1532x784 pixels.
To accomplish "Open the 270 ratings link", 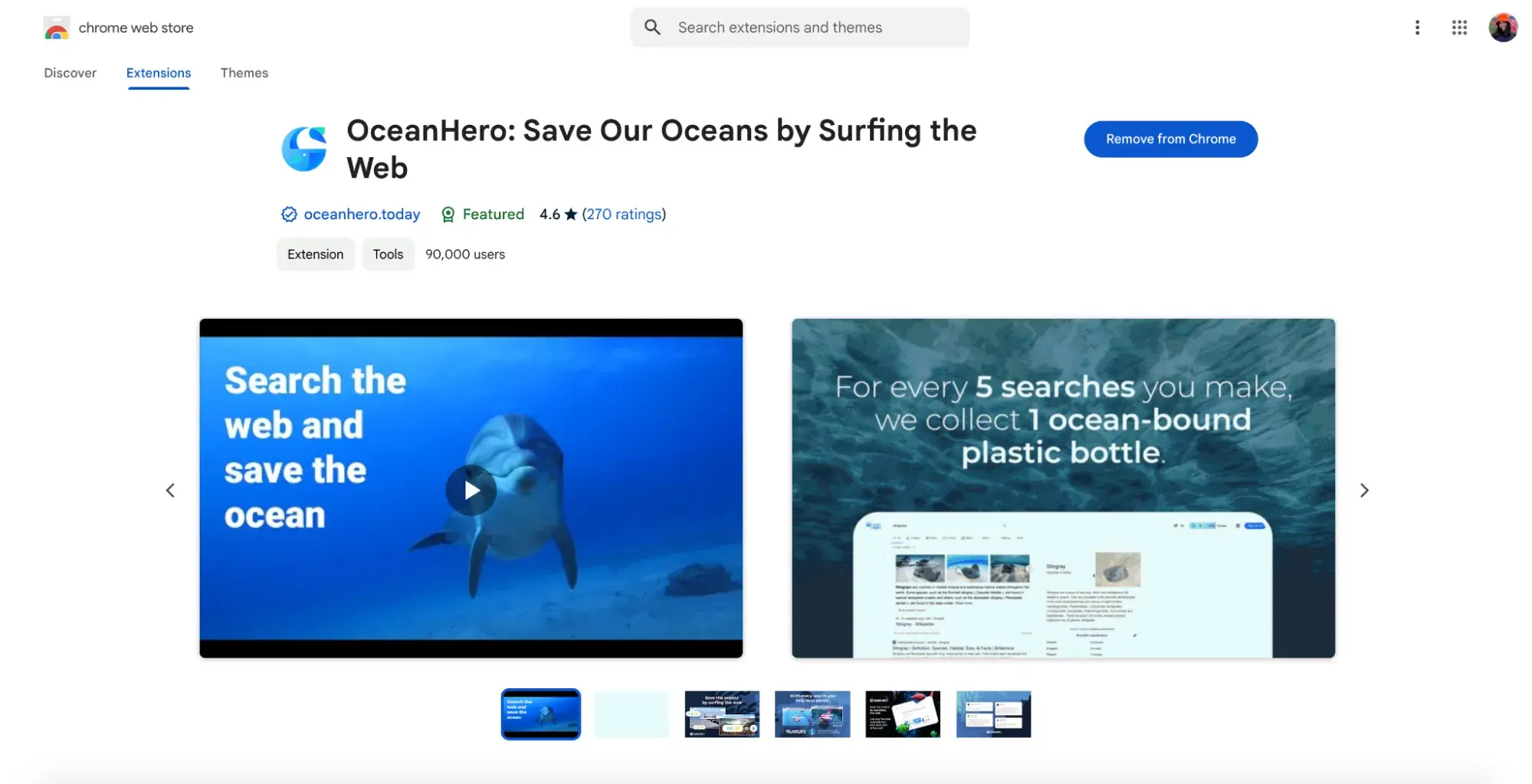I will [624, 215].
